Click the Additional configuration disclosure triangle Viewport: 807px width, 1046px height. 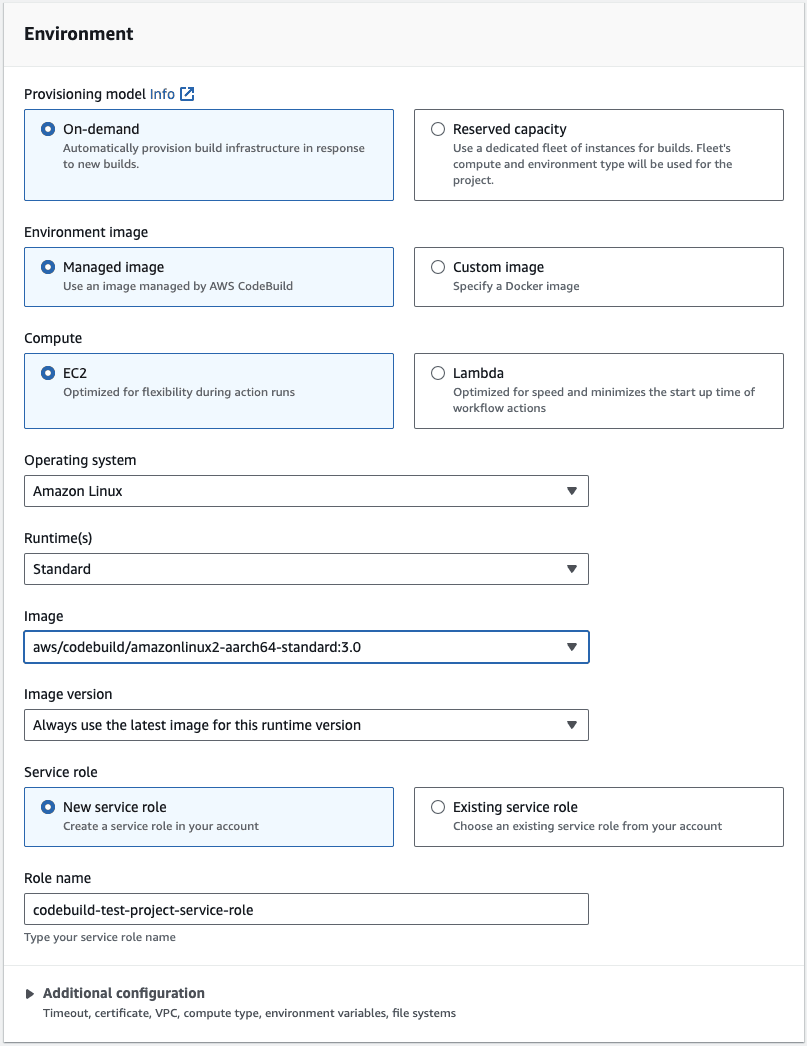point(30,994)
